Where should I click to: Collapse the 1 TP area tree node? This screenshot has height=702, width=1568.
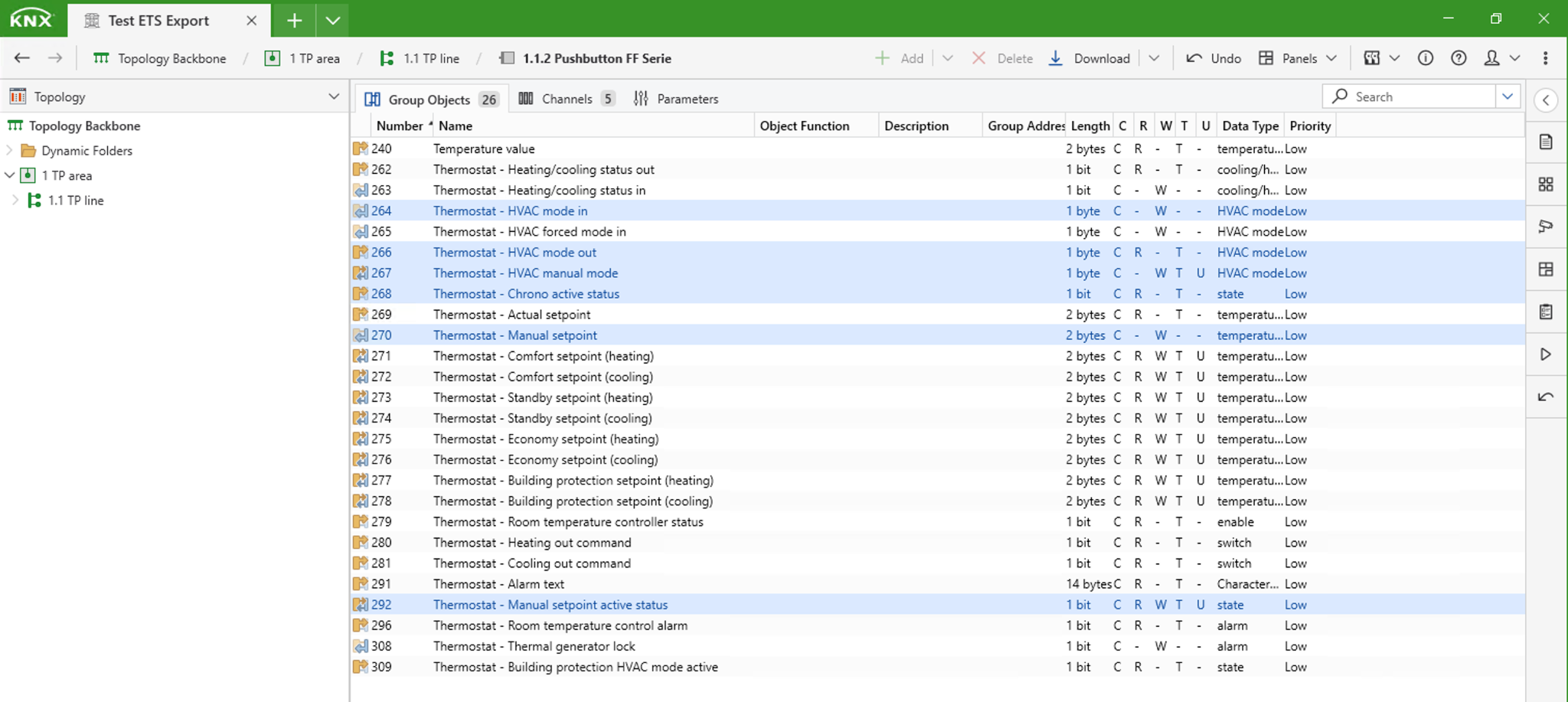pos(10,175)
